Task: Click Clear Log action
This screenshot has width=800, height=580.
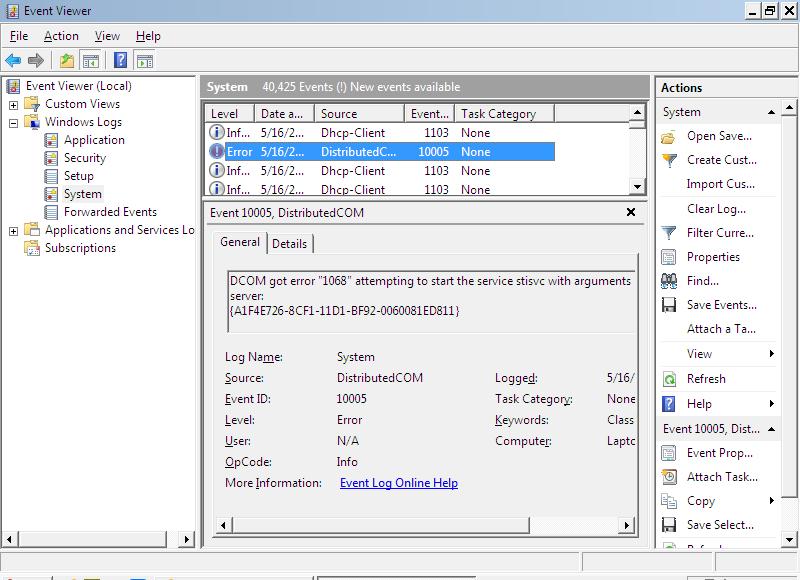Action: [716, 209]
